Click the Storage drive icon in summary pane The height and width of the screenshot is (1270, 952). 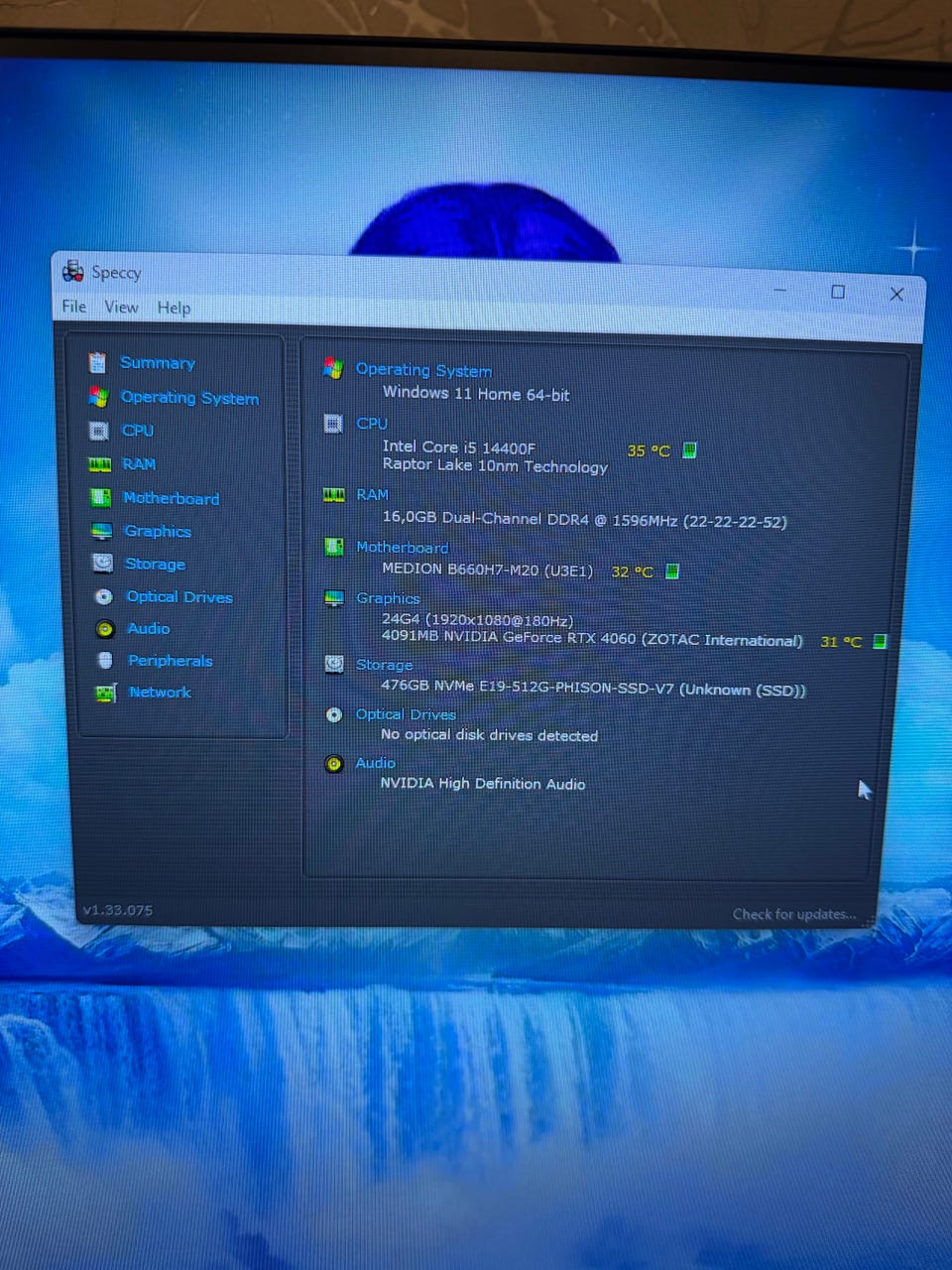tap(334, 664)
